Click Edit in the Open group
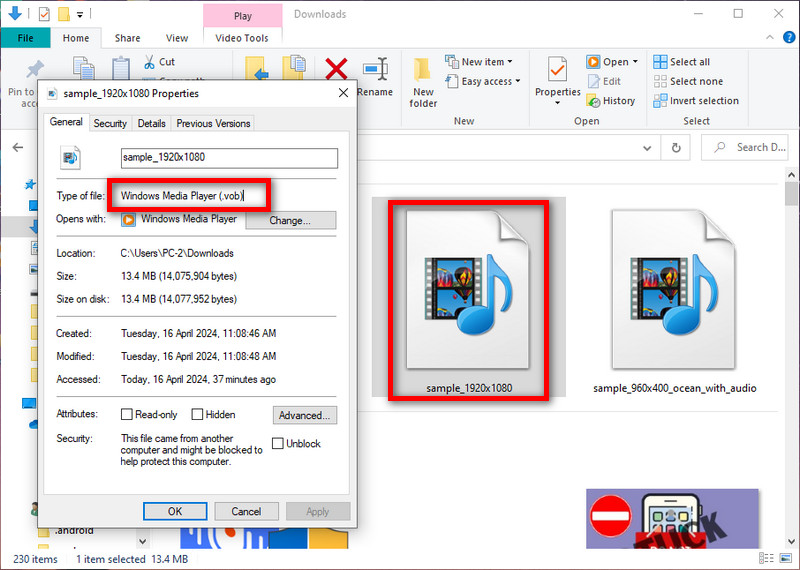Screen dimensions: 800x570 click(604, 81)
